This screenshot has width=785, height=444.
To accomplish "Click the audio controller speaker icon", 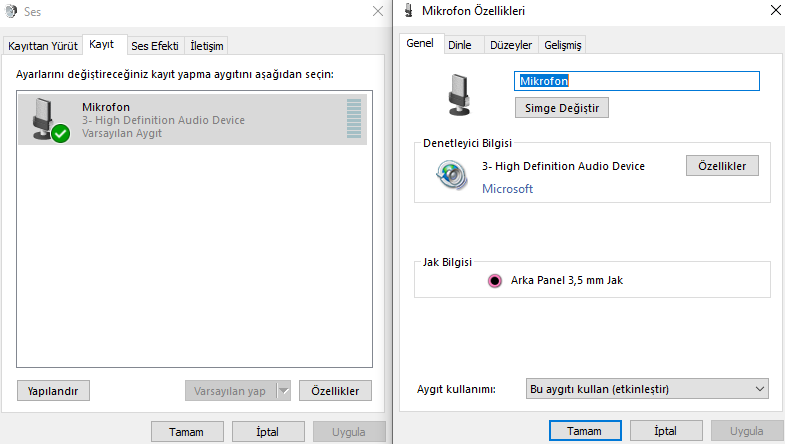I will tap(451, 176).
